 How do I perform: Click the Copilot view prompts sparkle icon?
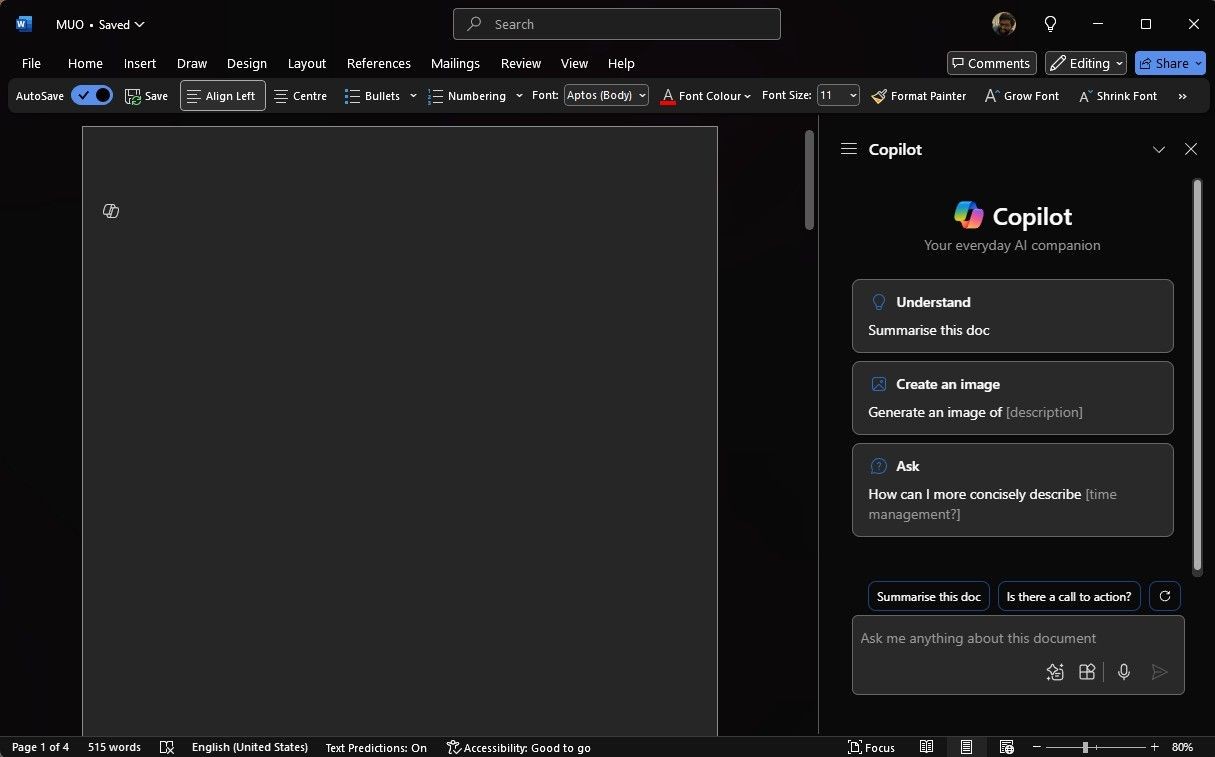pos(1055,672)
